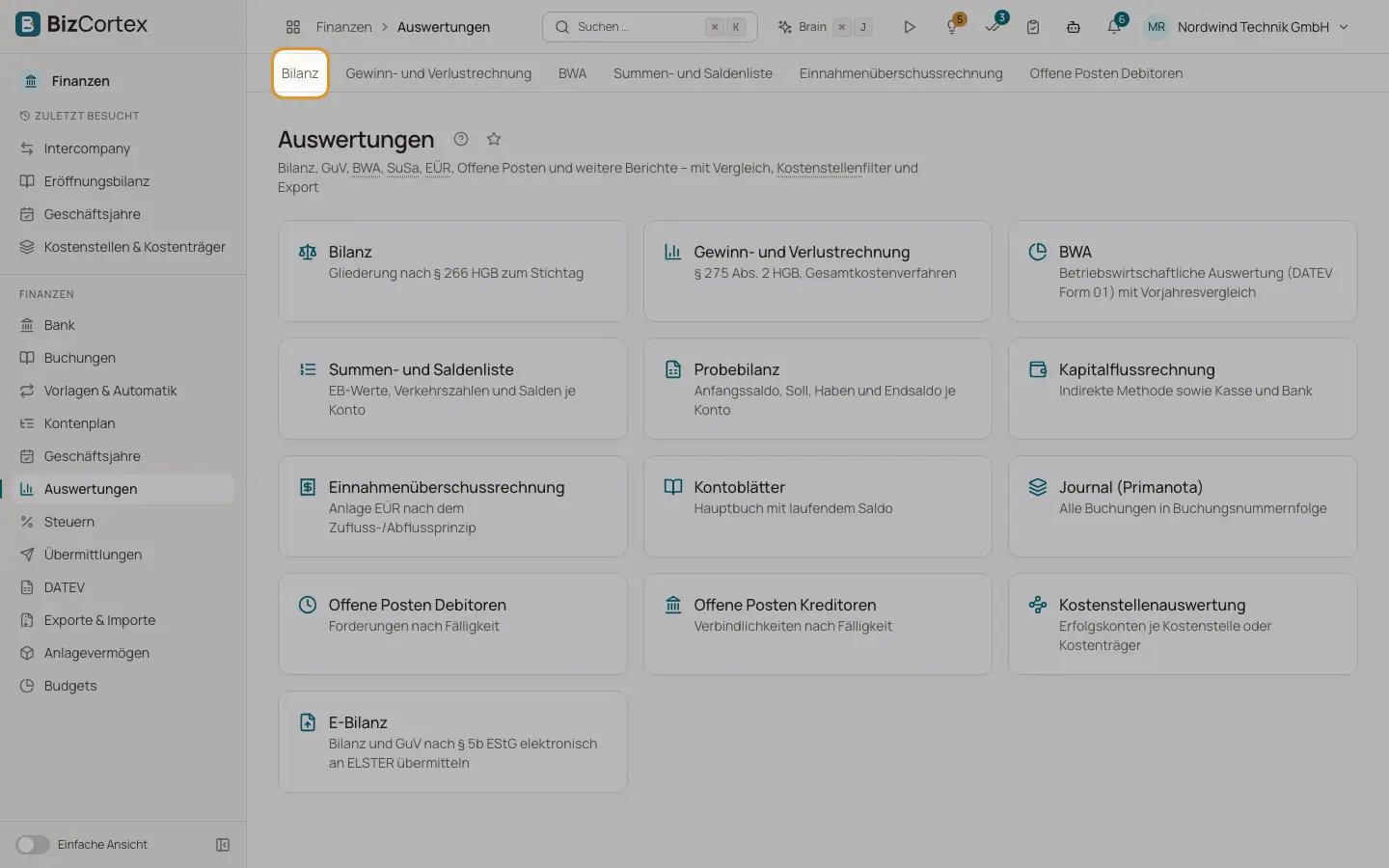
Task: Click the document icon on Probebilanz card
Action: [673, 369]
